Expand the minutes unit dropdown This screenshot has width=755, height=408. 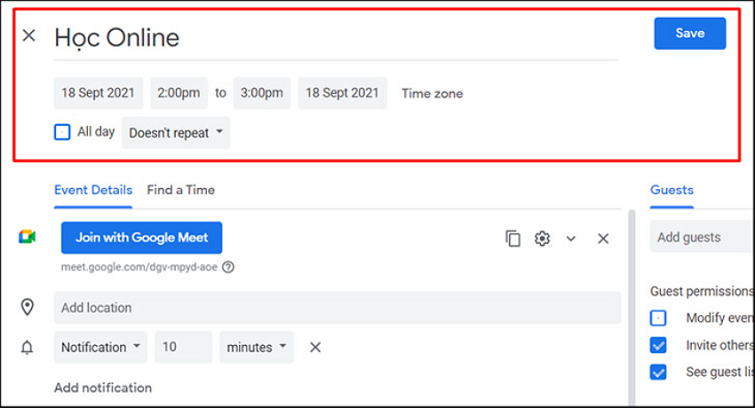click(x=256, y=347)
